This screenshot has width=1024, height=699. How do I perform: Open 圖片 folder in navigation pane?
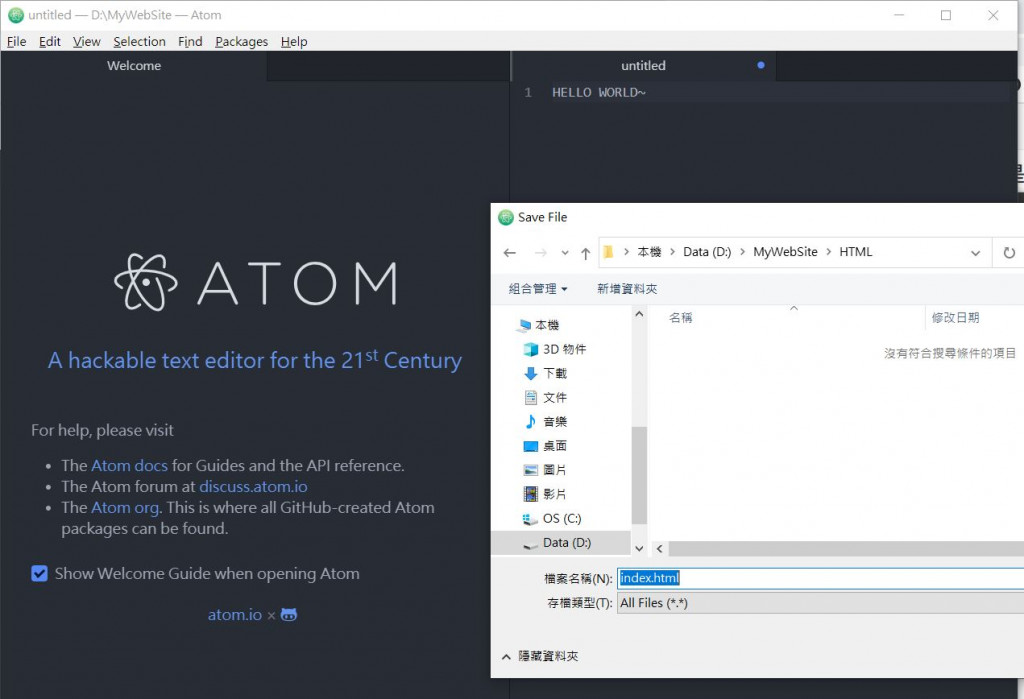tap(546, 470)
